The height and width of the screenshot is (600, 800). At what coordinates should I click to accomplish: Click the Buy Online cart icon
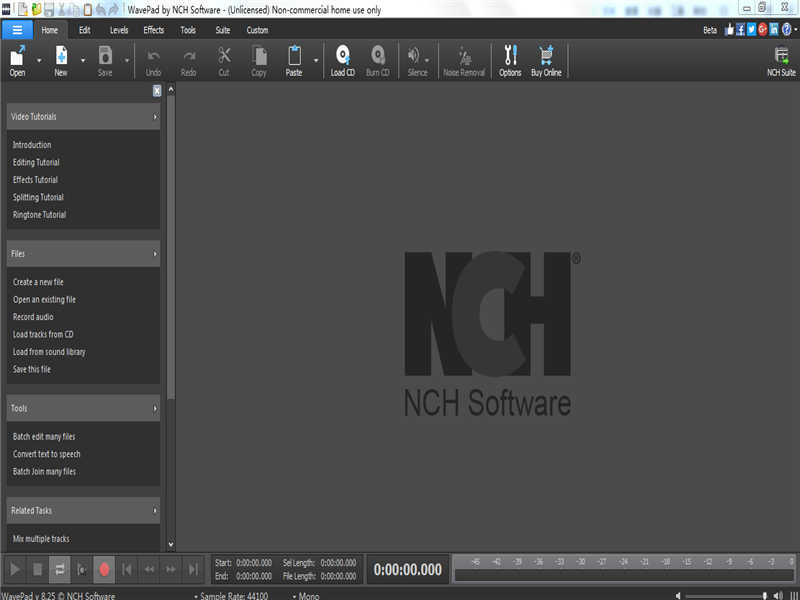pyautogui.click(x=546, y=61)
